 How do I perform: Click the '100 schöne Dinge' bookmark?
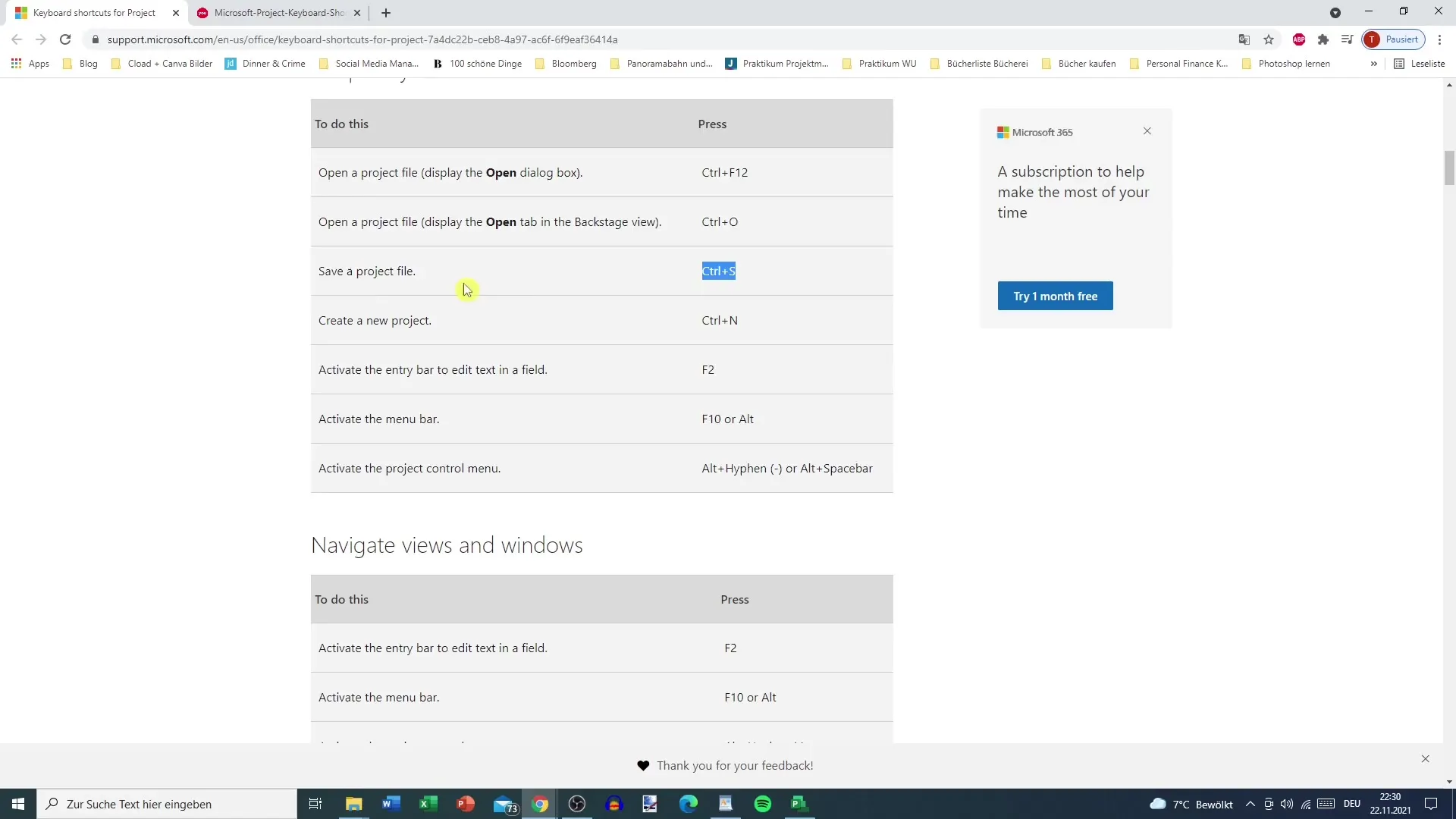pos(486,63)
